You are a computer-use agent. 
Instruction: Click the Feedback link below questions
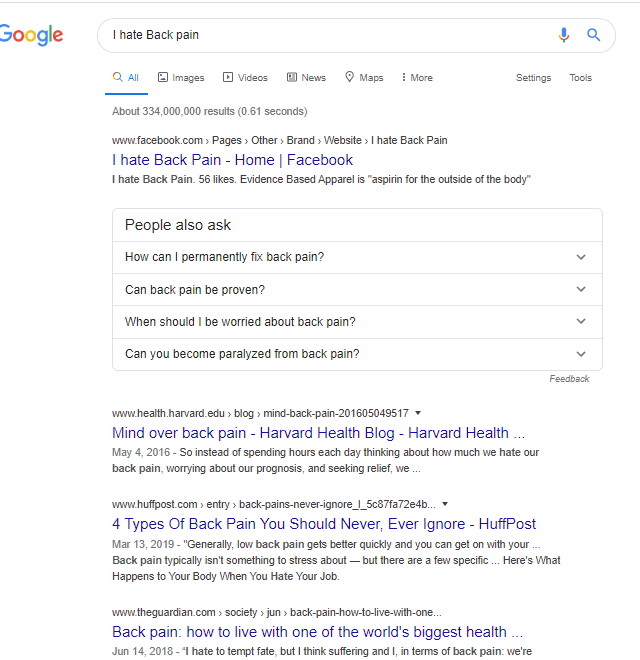(569, 379)
